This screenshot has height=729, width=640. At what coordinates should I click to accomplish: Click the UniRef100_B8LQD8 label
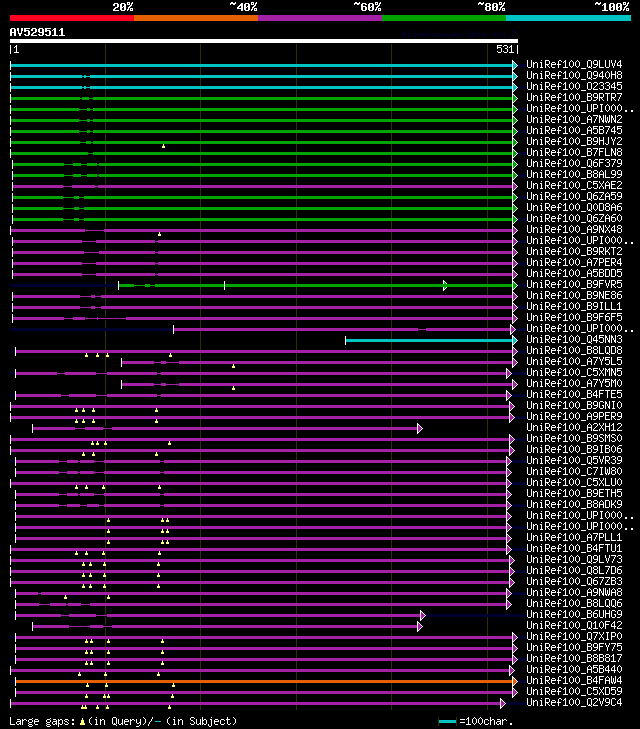click(574, 351)
